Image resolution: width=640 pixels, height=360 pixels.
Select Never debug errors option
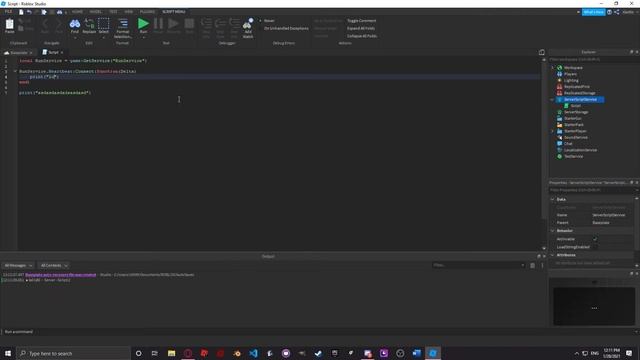267,20
